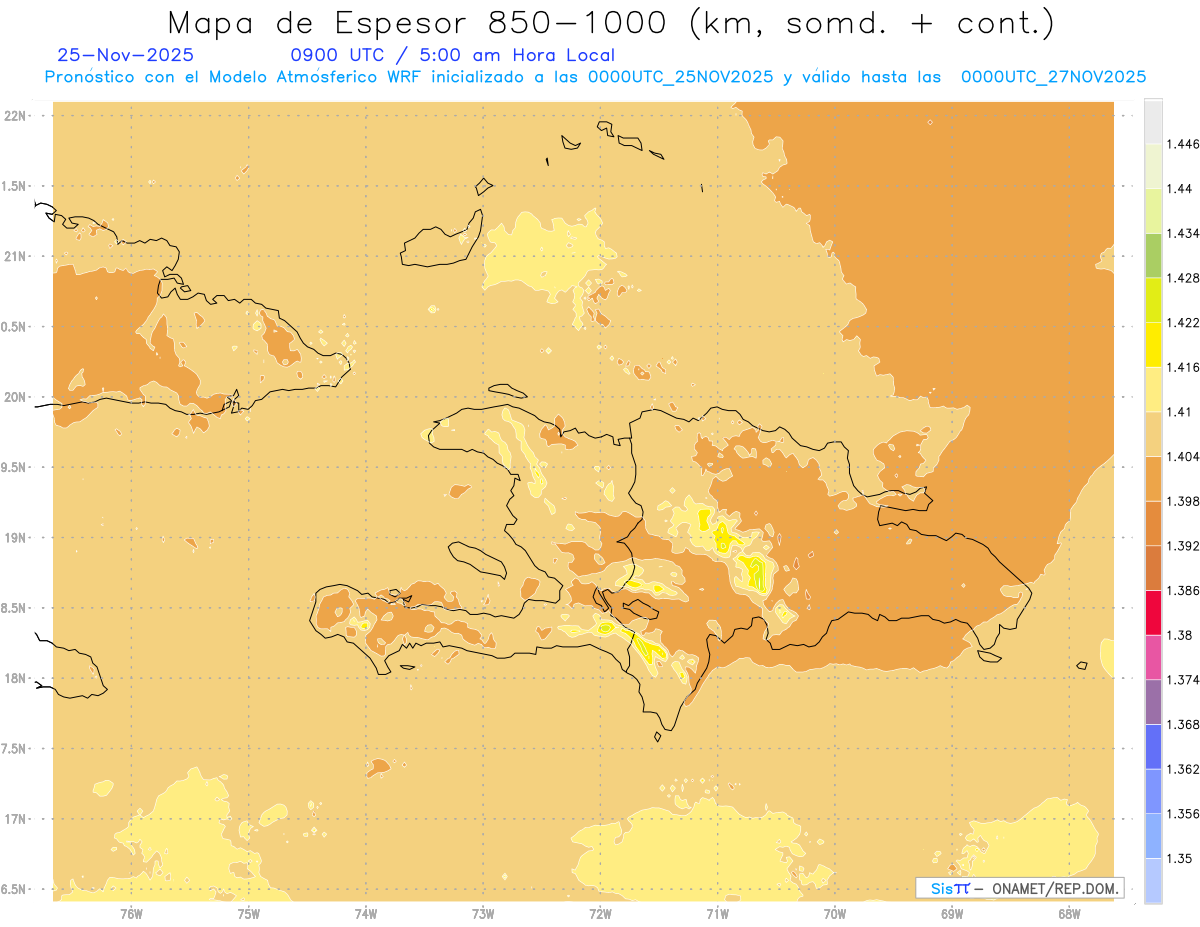Click the pink legend swatch below 1.38

[x=1153, y=657]
